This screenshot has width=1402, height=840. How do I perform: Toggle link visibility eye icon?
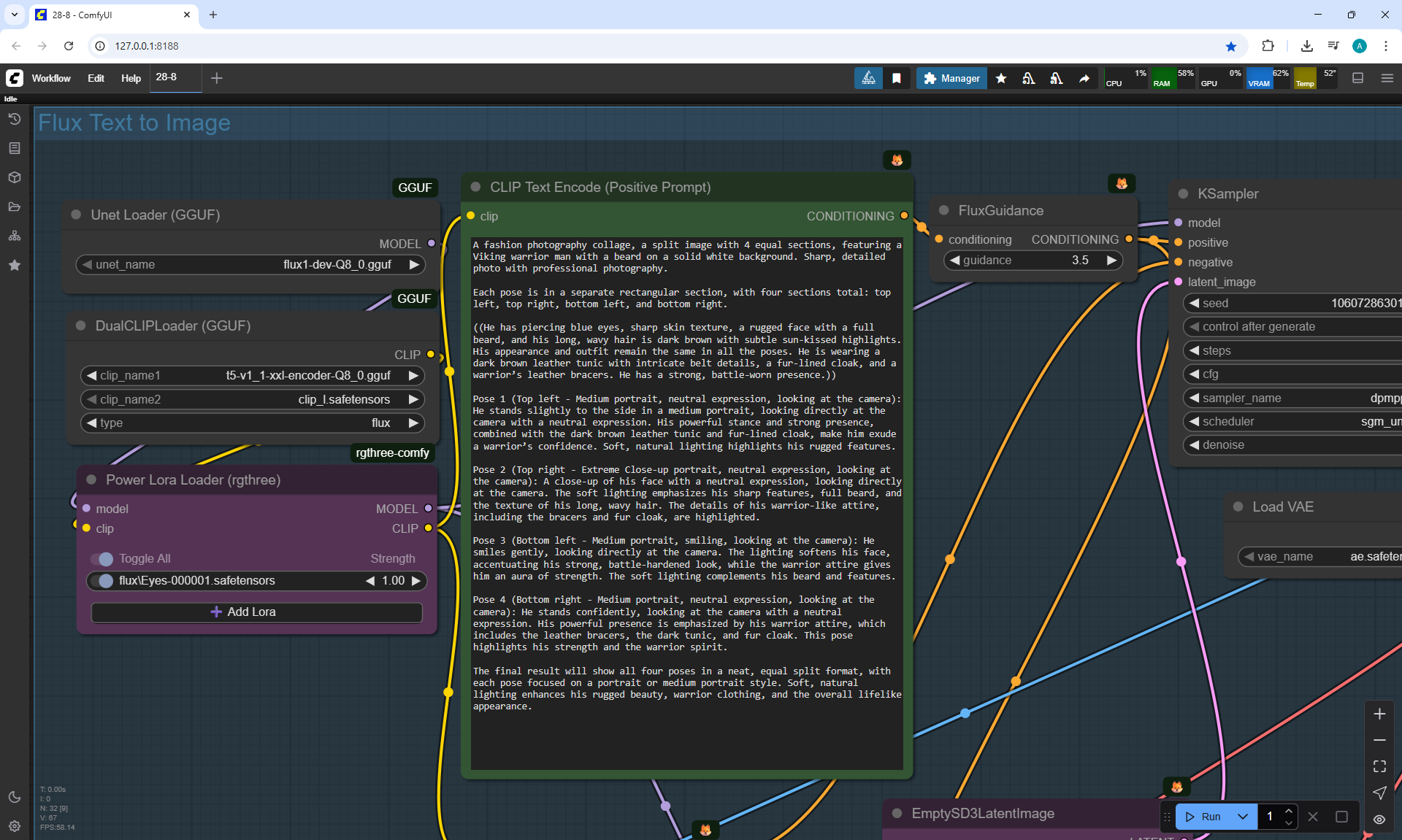[x=1379, y=820]
